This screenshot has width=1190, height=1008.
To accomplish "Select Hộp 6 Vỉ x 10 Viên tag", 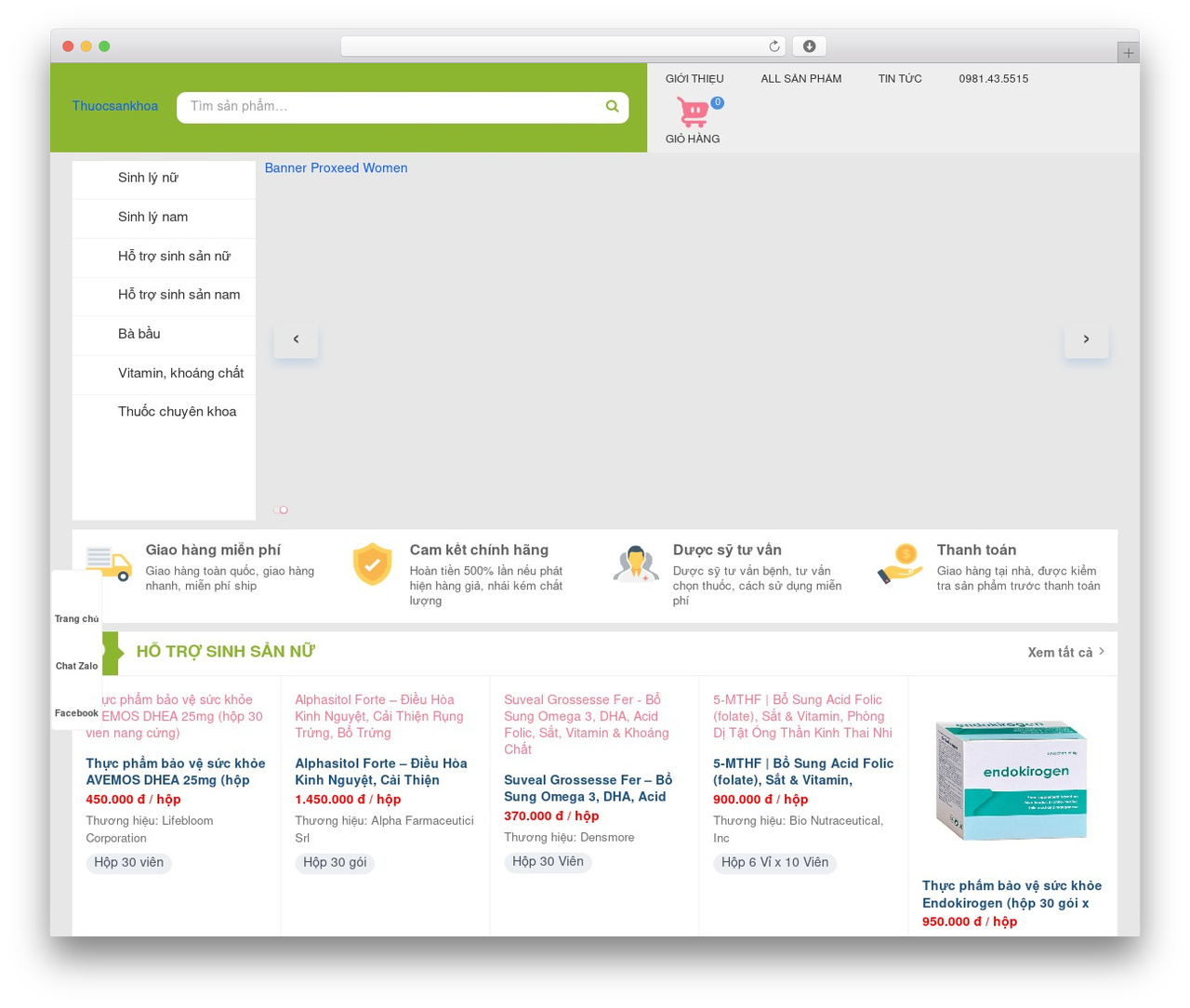I will tap(775, 863).
